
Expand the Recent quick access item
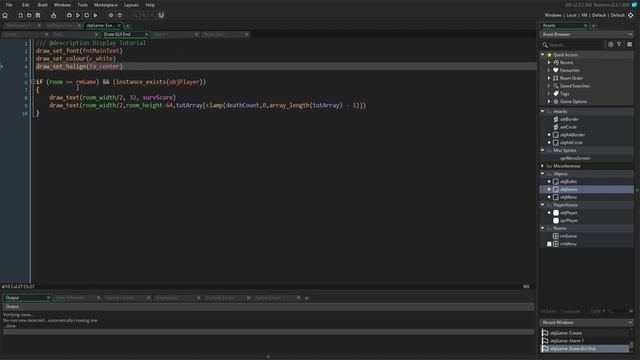[549, 62]
